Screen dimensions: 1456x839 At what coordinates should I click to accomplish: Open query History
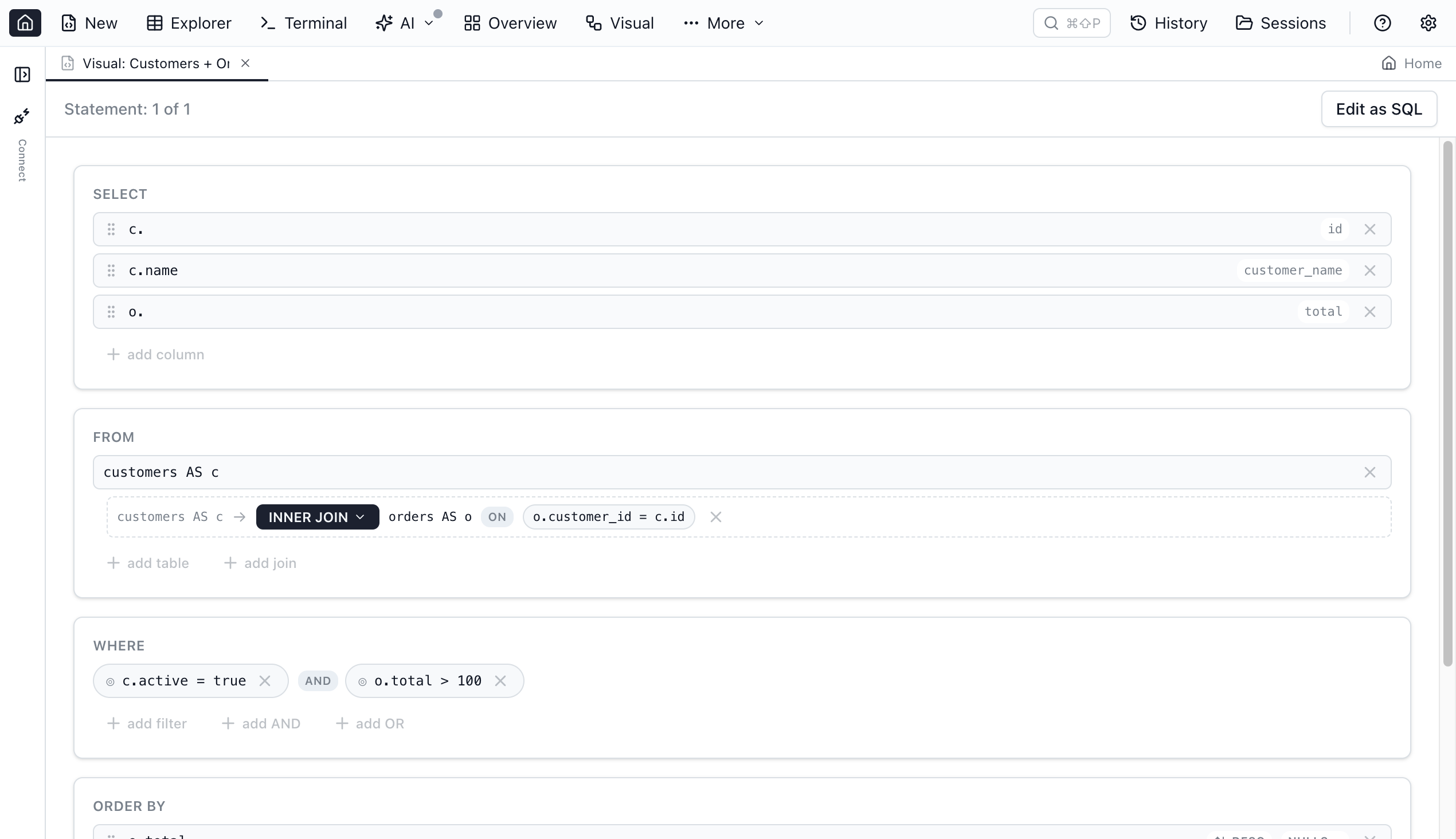[x=1168, y=23]
